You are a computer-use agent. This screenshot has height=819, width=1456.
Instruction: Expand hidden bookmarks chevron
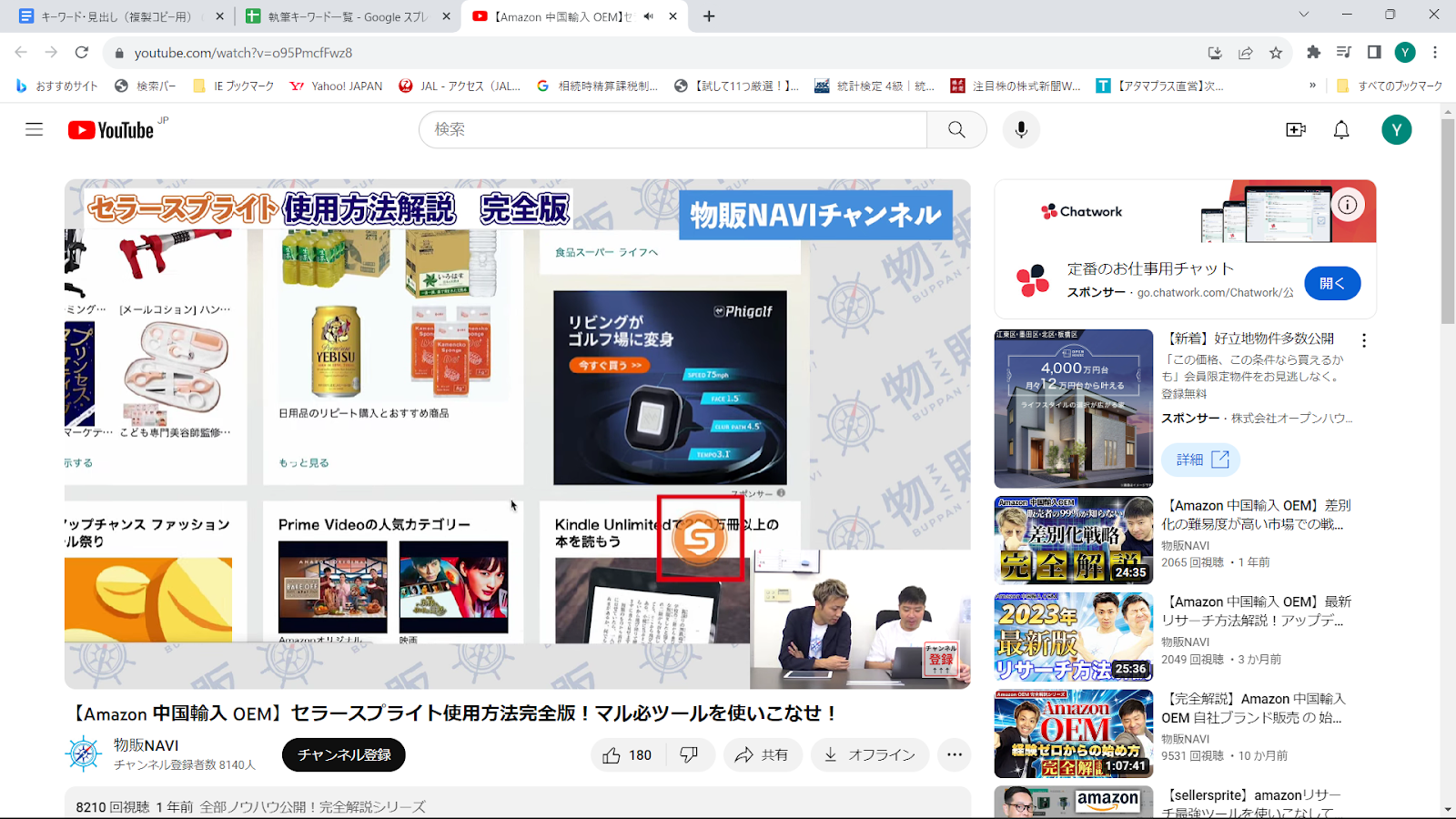click(1312, 86)
